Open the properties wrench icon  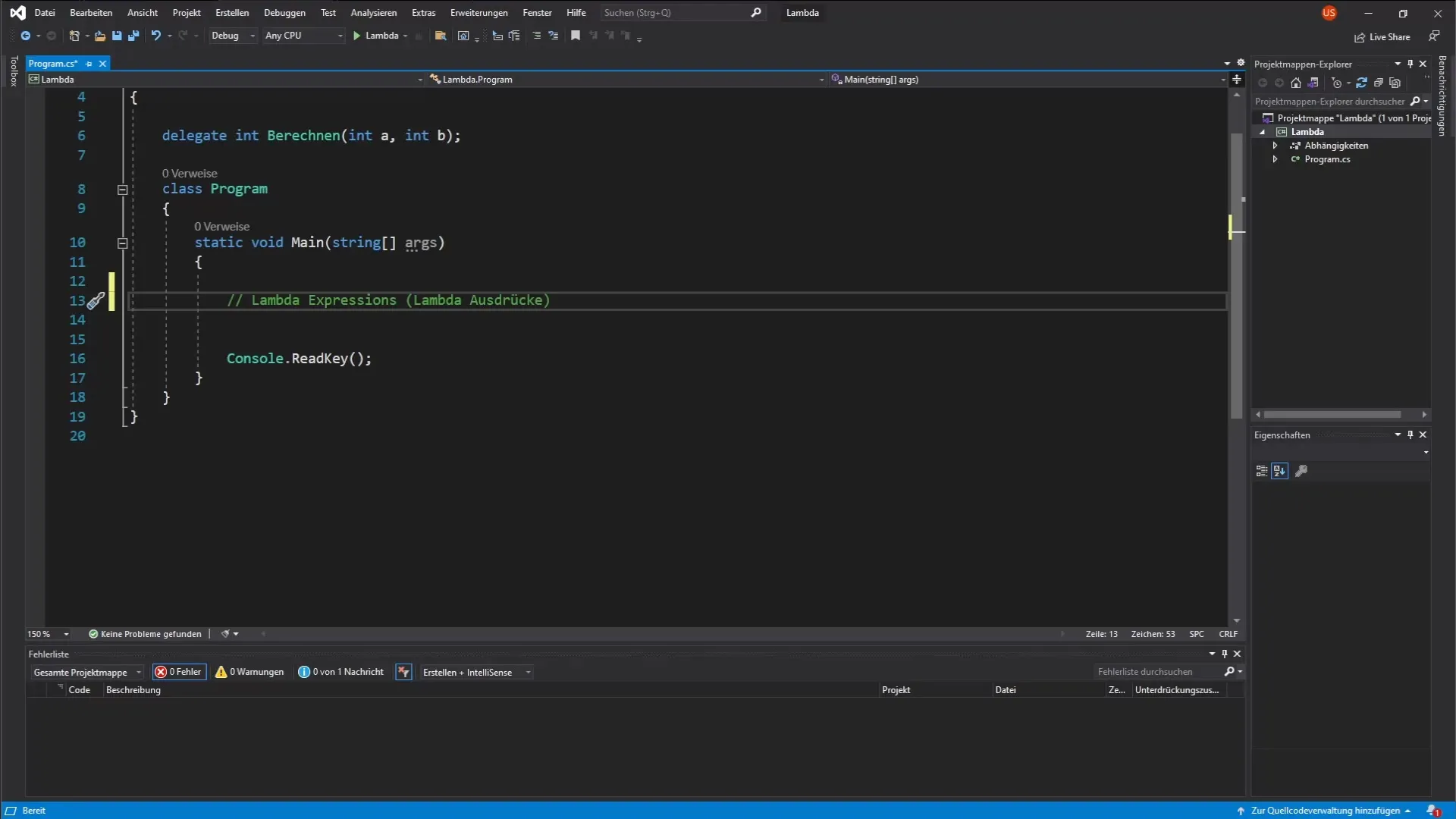[x=1301, y=471]
